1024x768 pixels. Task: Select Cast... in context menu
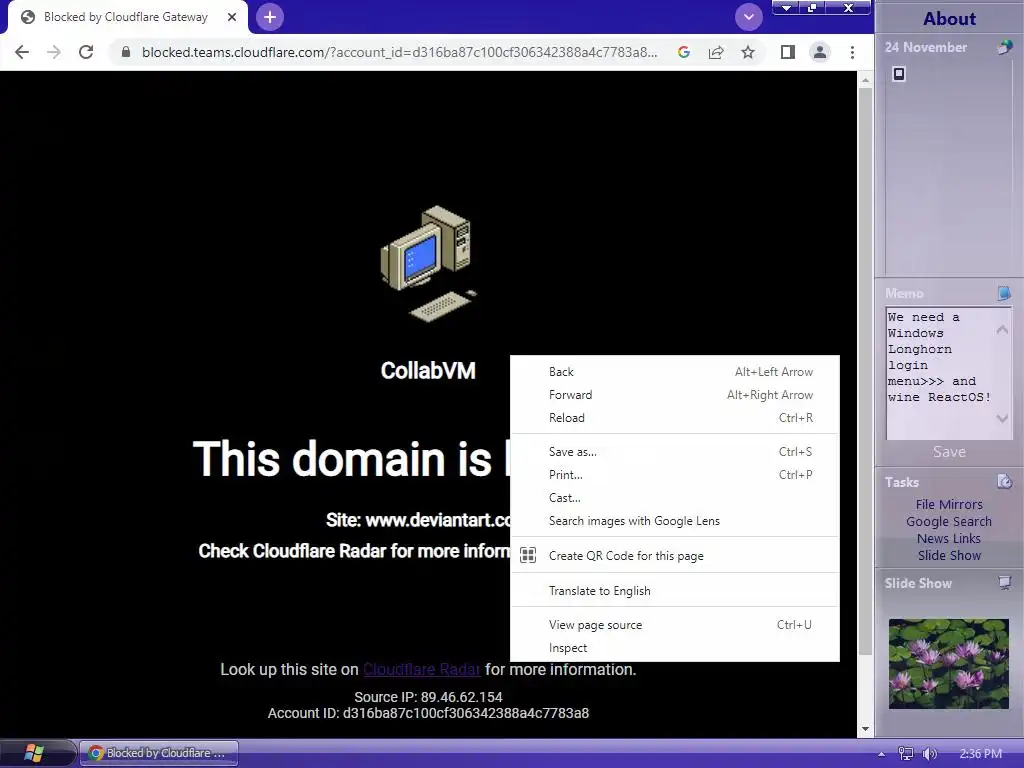coord(675,498)
